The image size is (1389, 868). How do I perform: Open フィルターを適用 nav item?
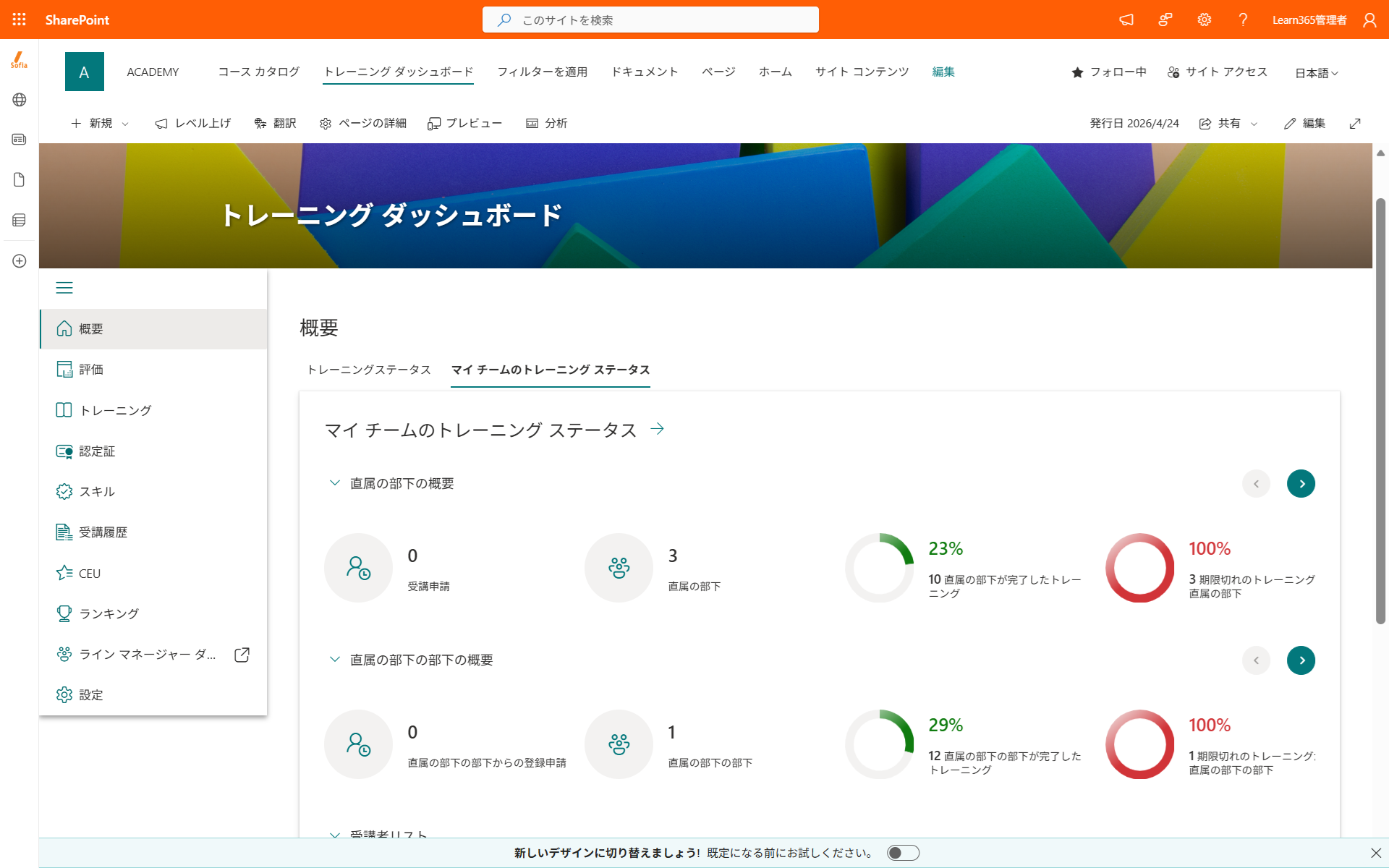[x=543, y=72]
